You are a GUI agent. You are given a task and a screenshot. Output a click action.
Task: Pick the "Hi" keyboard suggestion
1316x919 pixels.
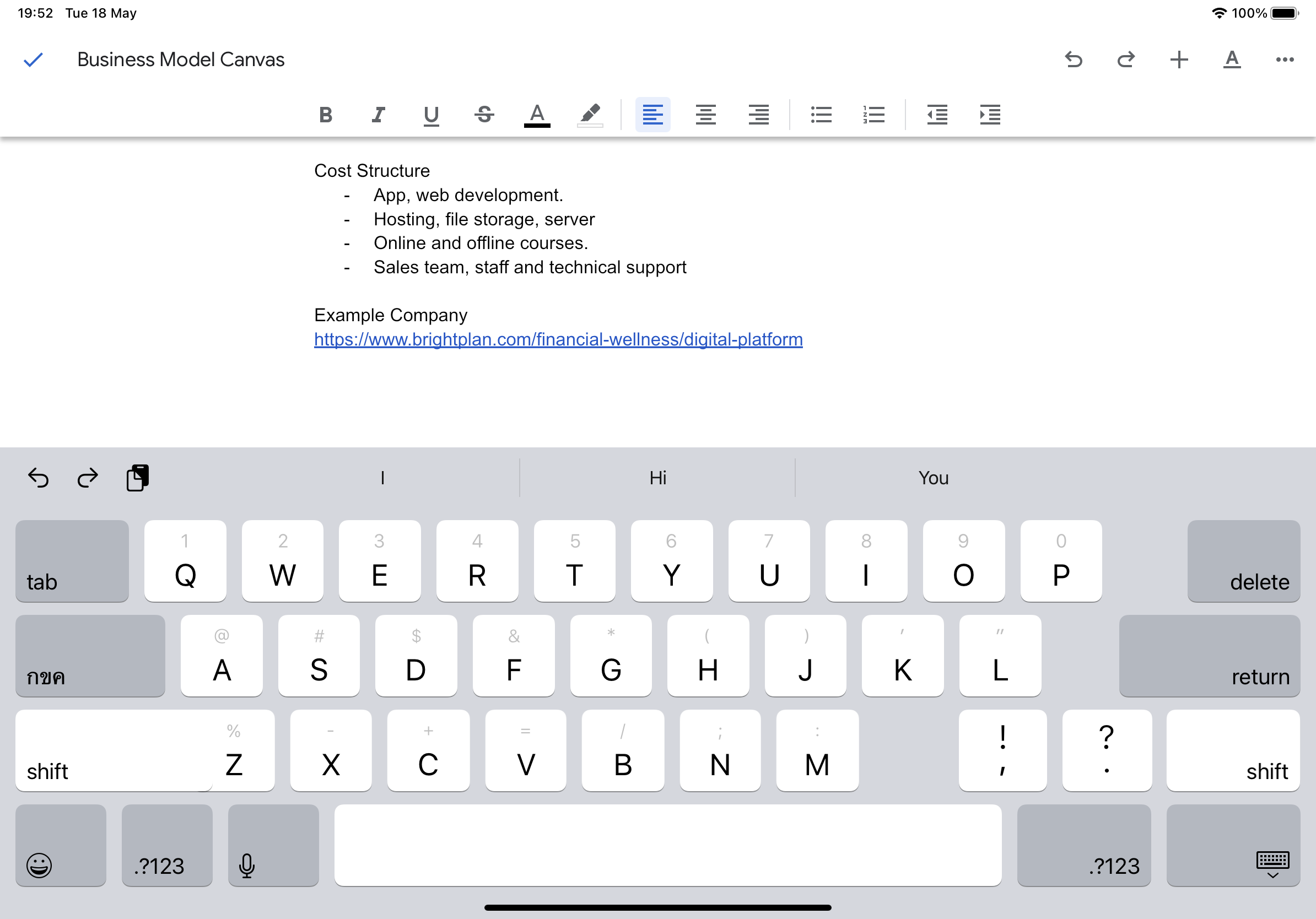(657, 478)
